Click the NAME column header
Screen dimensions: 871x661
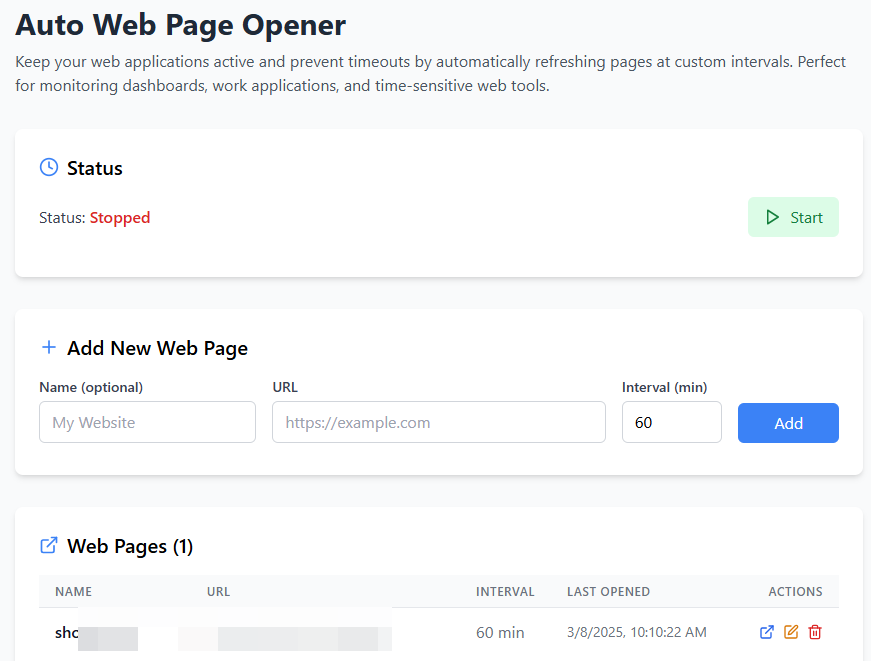(x=73, y=591)
